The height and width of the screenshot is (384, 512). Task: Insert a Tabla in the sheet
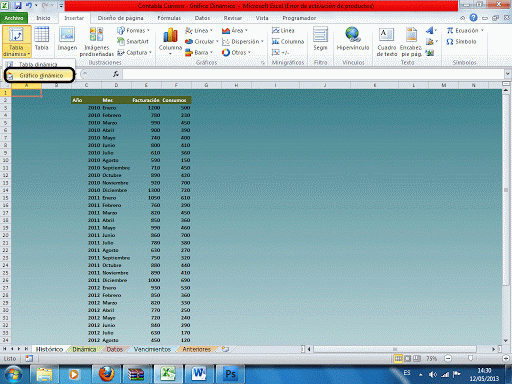pyautogui.click(x=42, y=40)
